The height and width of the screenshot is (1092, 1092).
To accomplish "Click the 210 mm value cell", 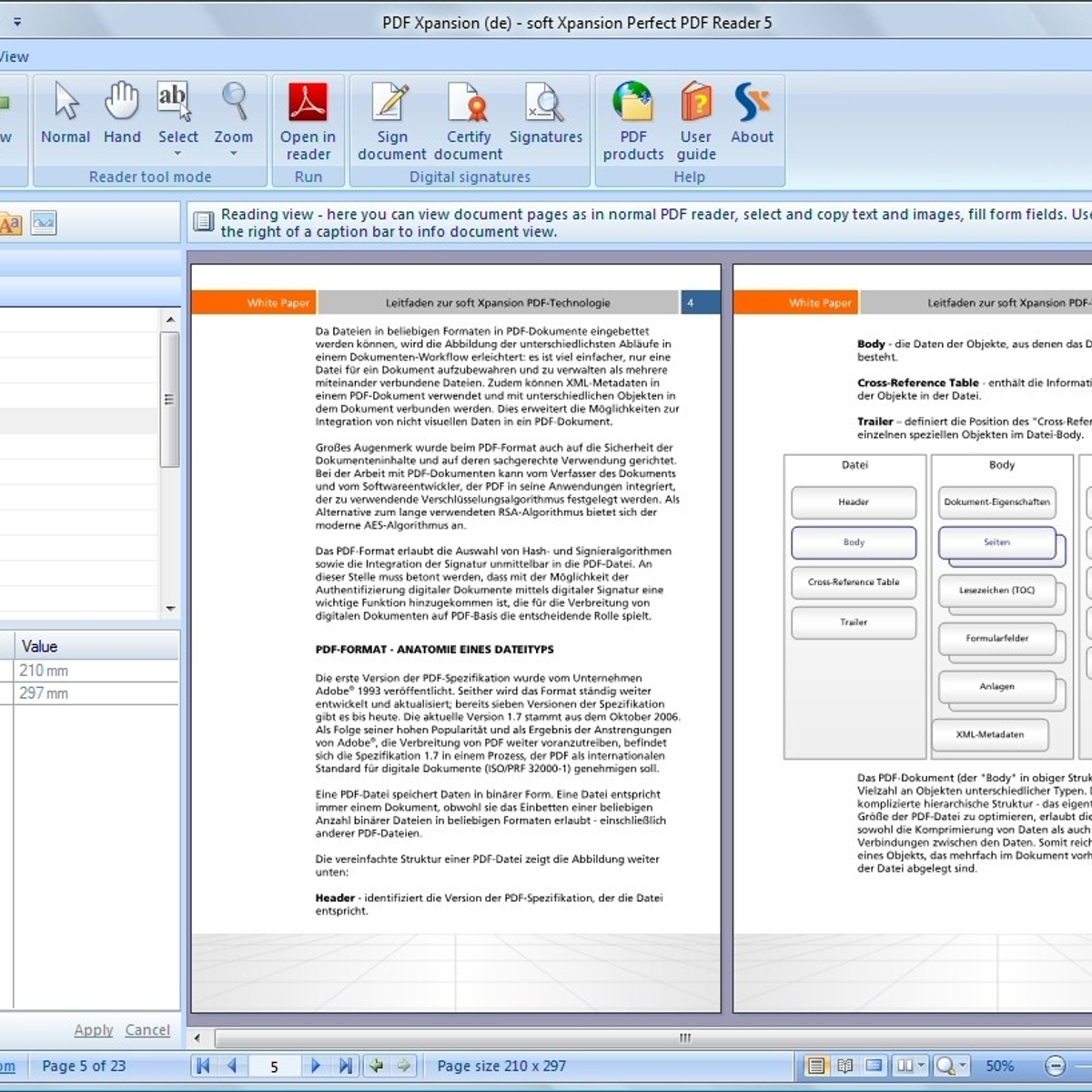I will pyautogui.click(x=96, y=671).
